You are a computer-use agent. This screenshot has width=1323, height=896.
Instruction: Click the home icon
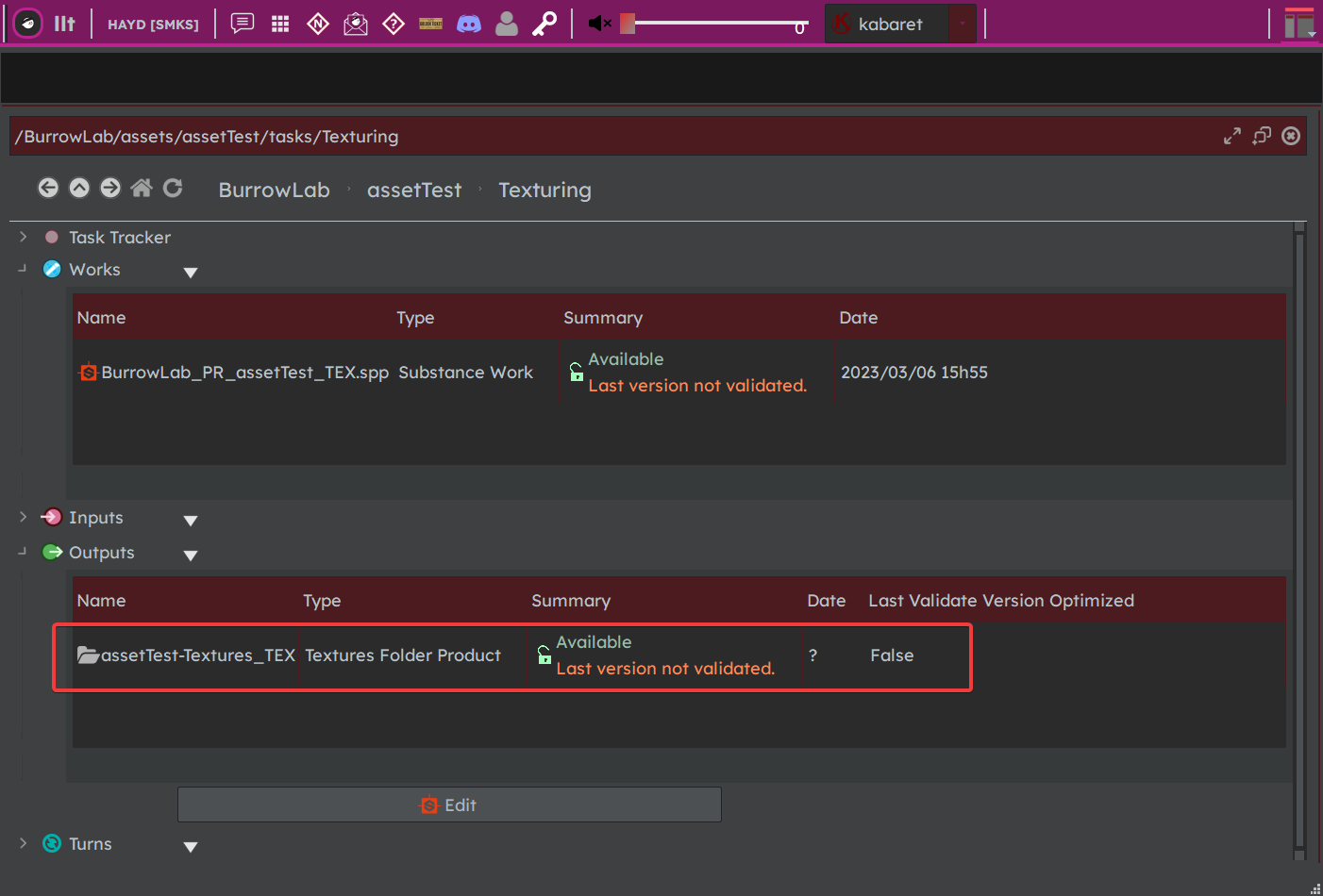tap(142, 188)
